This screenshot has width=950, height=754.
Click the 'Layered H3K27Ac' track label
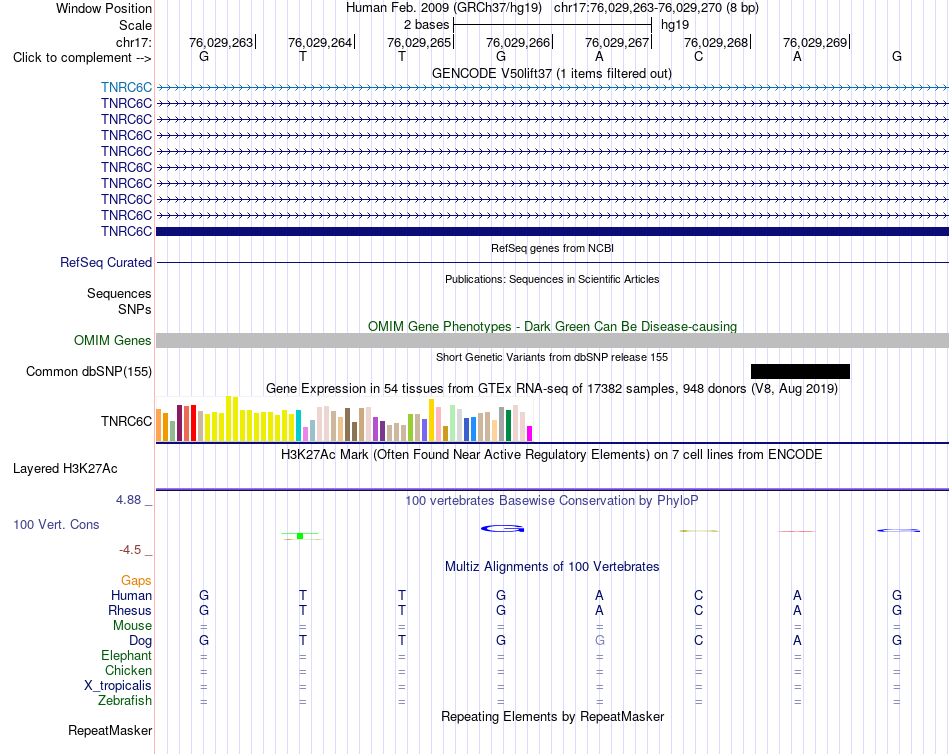click(x=65, y=469)
